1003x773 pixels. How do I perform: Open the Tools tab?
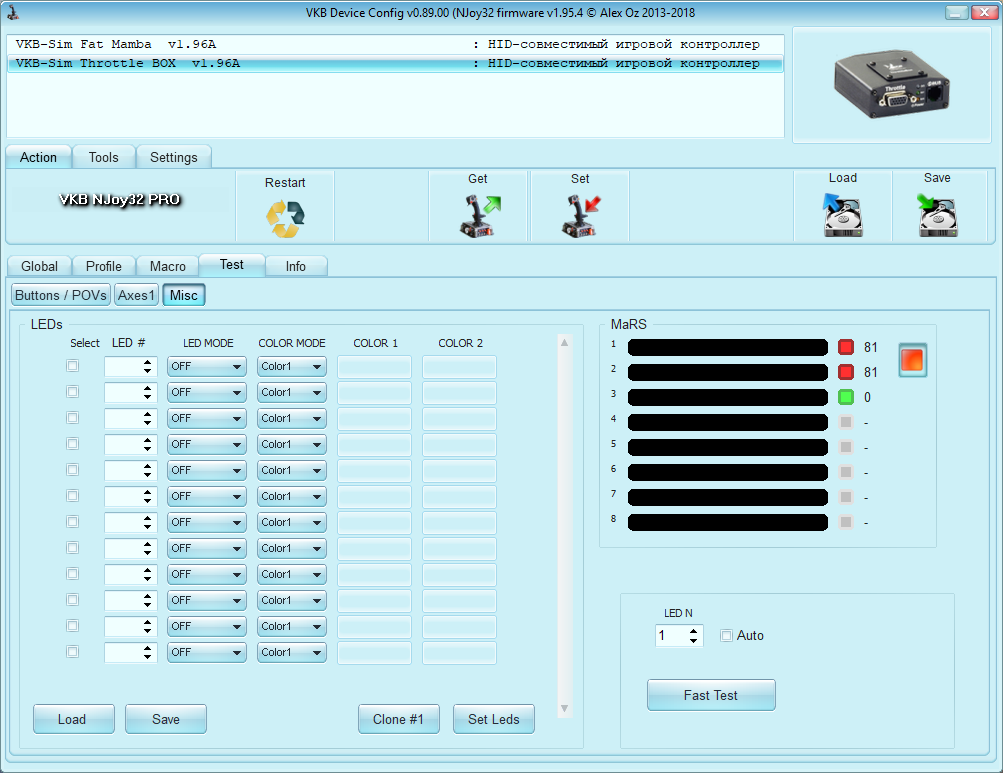[103, 157]
